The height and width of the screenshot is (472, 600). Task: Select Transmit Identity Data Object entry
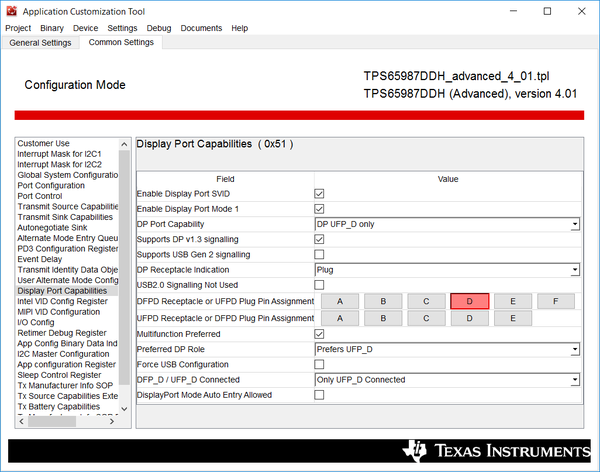pos(67,270)
